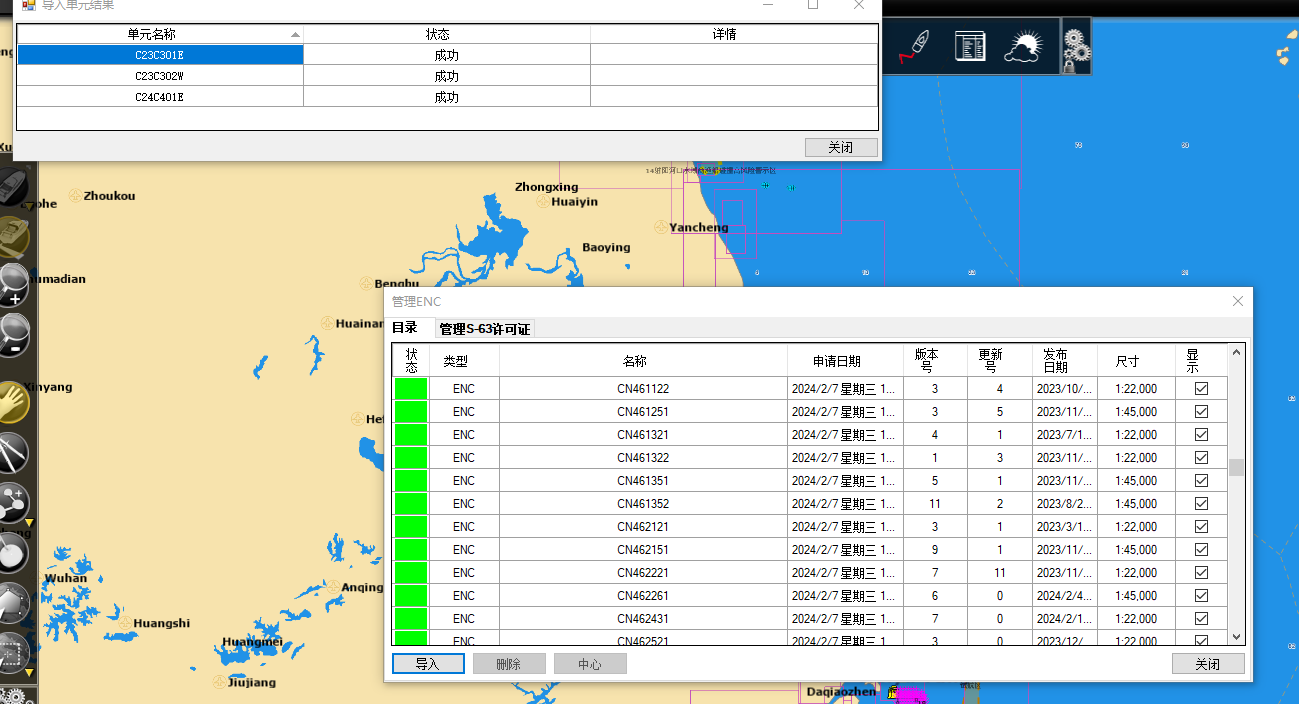Open the data table panel icon
The height and width of the screenshot is (704, 1299).
coord(970,46)
